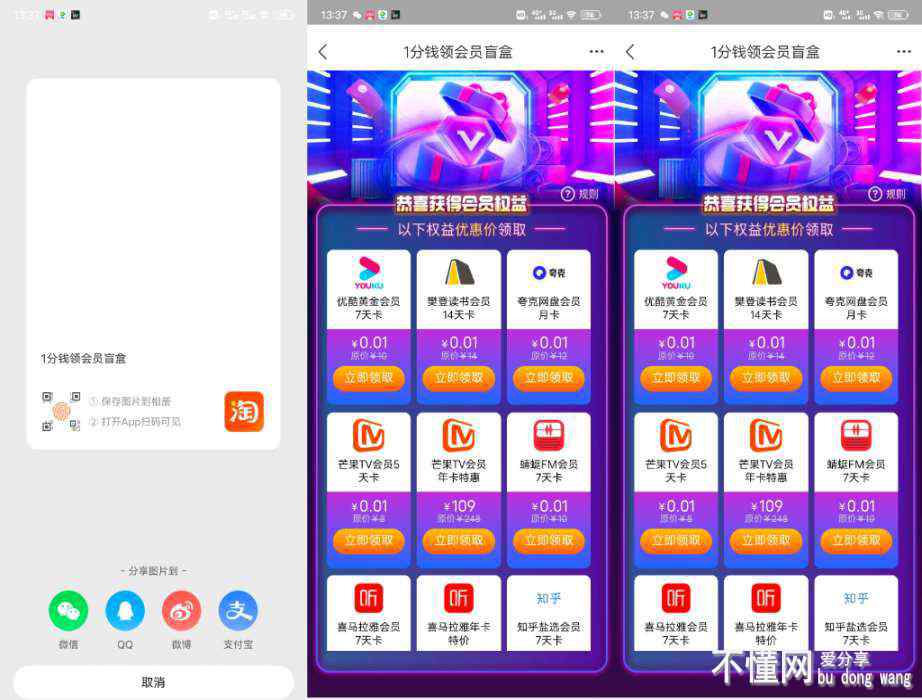
Task: Claim 芒果TV会员年卡特惠 on right screen
Action: click(x=766, y=541)
